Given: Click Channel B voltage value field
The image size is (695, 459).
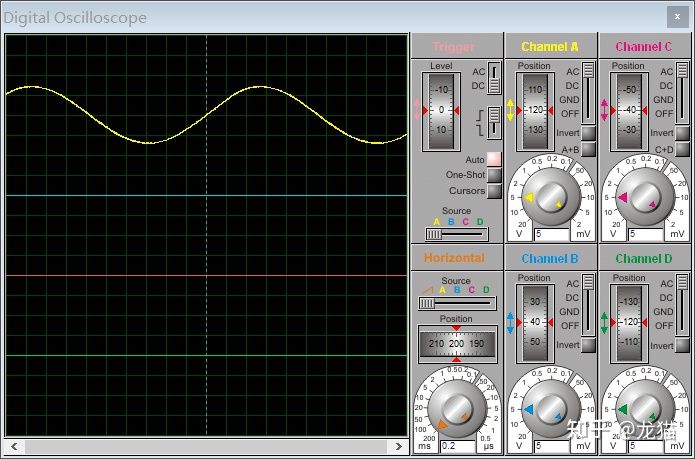Looking at the screenshot, I should (552, 446).
